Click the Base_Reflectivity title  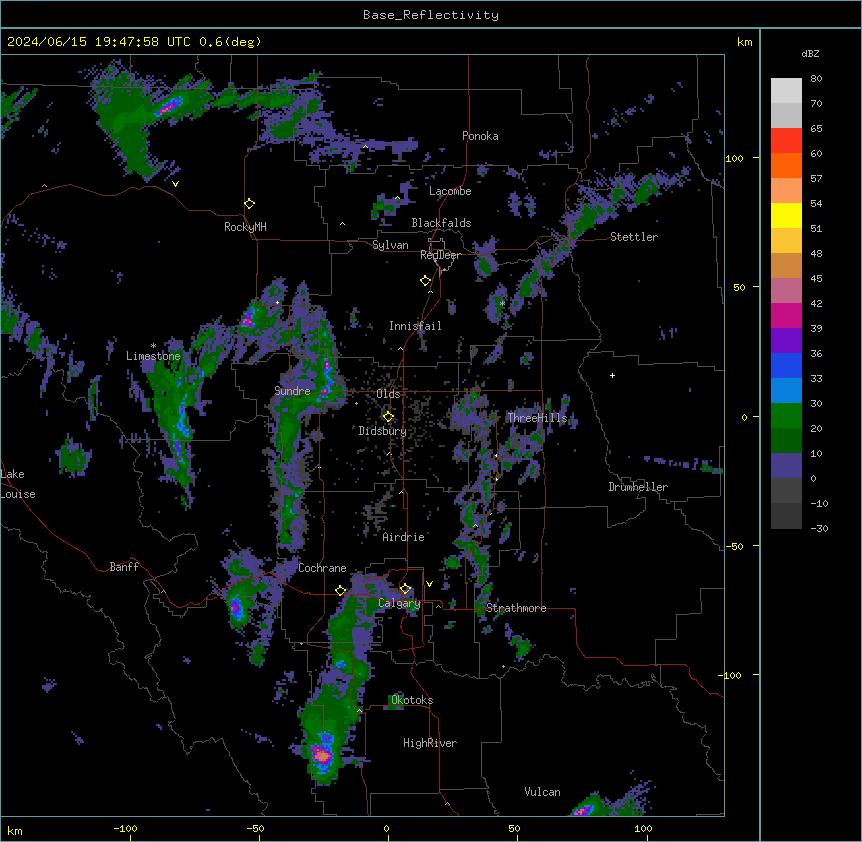click(431, 15)
